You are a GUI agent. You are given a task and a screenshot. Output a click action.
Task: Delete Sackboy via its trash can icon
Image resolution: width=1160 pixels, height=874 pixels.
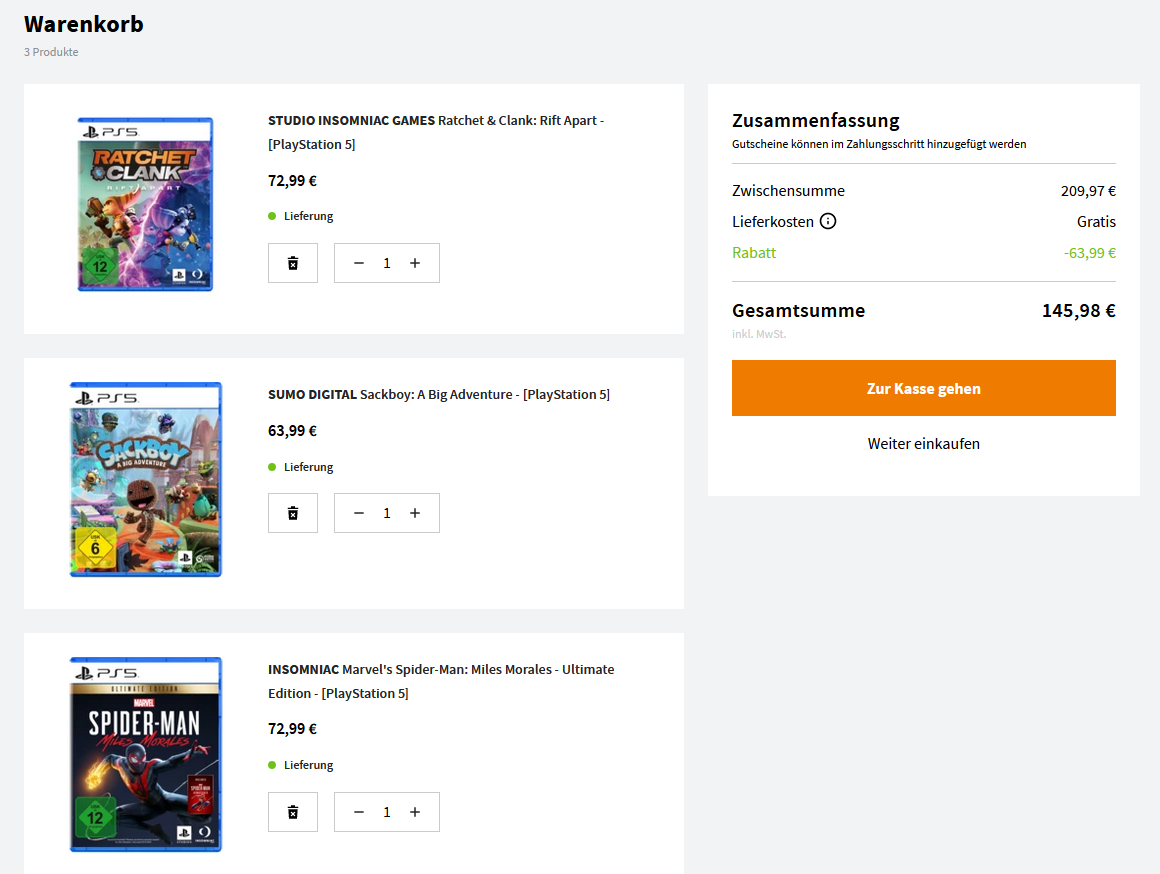pos(292,512)
